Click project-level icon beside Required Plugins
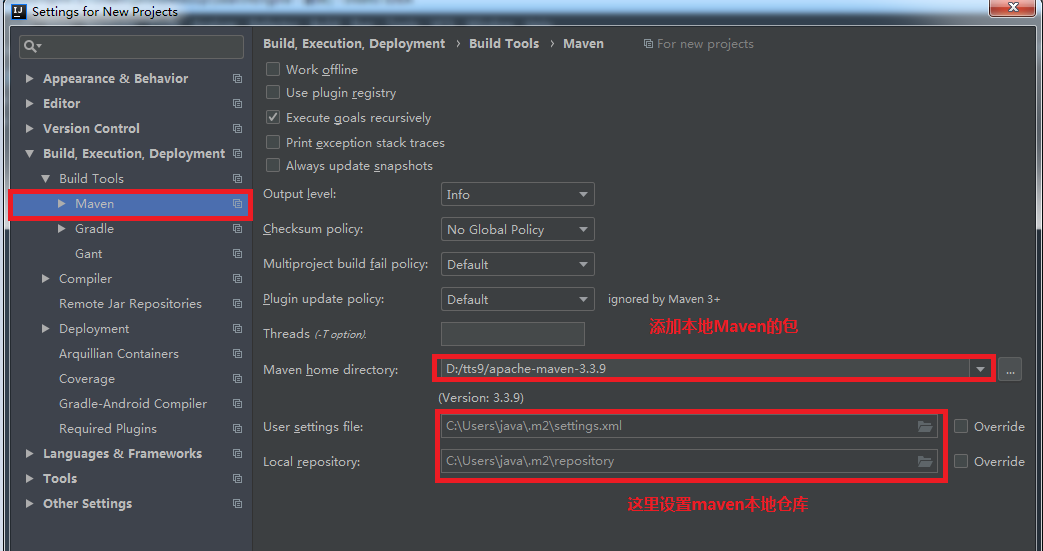This screenshot has height=551, width=1043. coord(237,429)
